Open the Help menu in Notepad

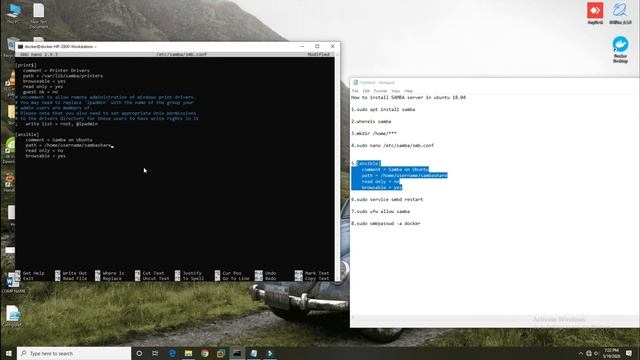click(408, 91)
